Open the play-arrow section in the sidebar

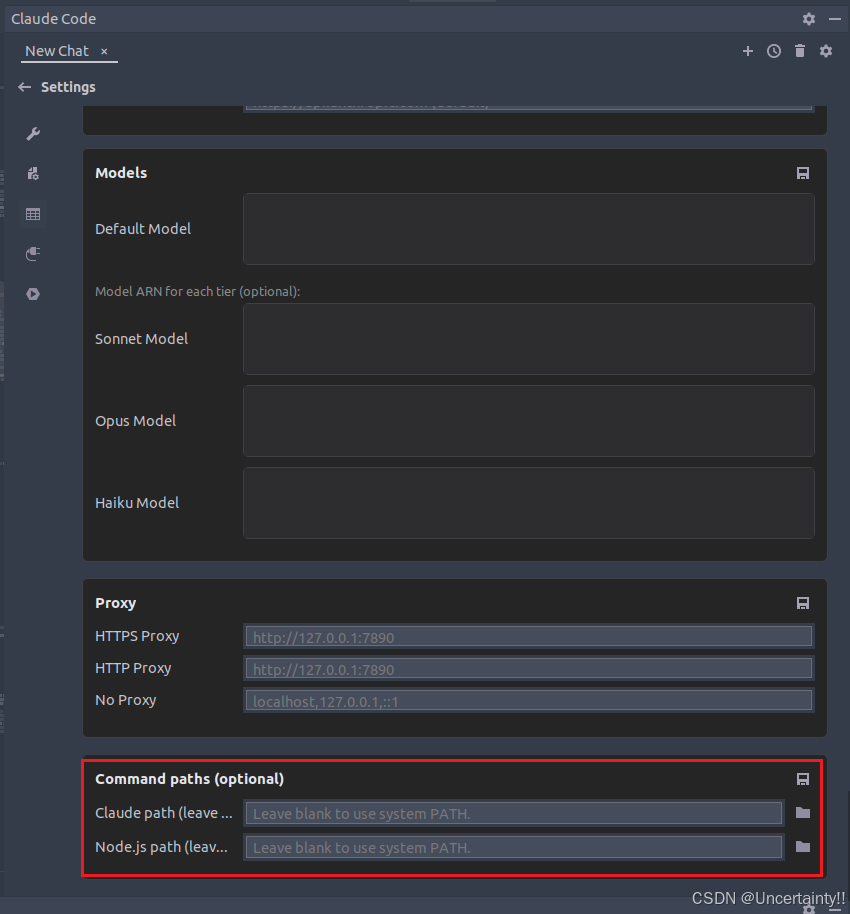33,294
